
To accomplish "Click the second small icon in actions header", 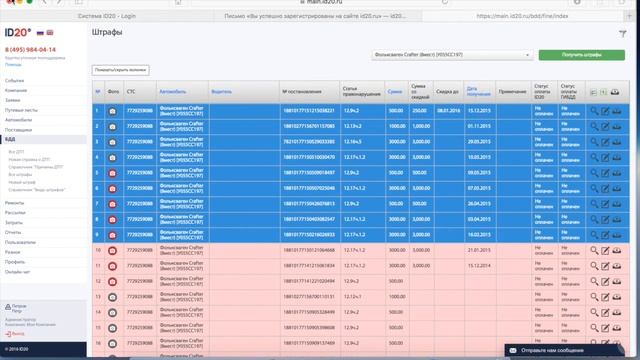I will point(603,92).
